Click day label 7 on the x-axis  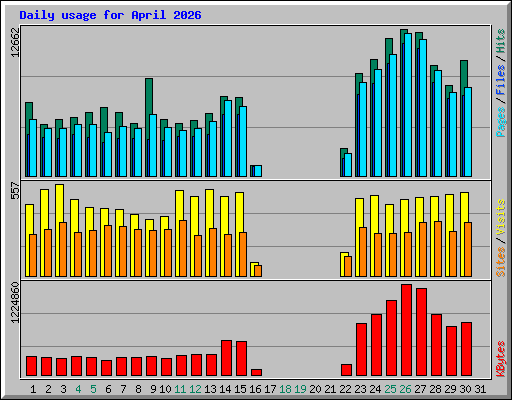(123, 389)
